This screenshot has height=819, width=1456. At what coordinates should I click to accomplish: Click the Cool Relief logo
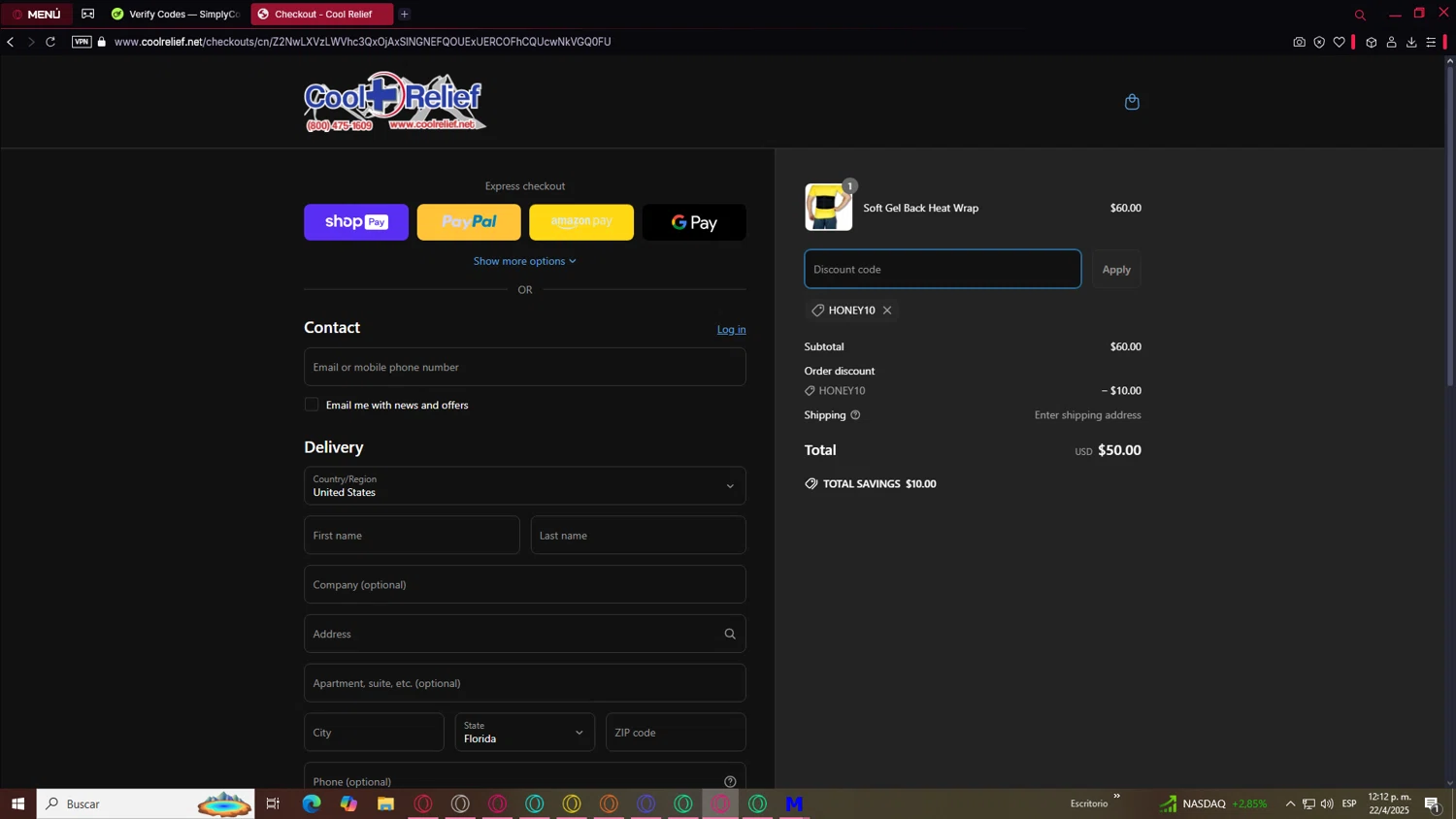pyautogui.click(x=394, y=102)
